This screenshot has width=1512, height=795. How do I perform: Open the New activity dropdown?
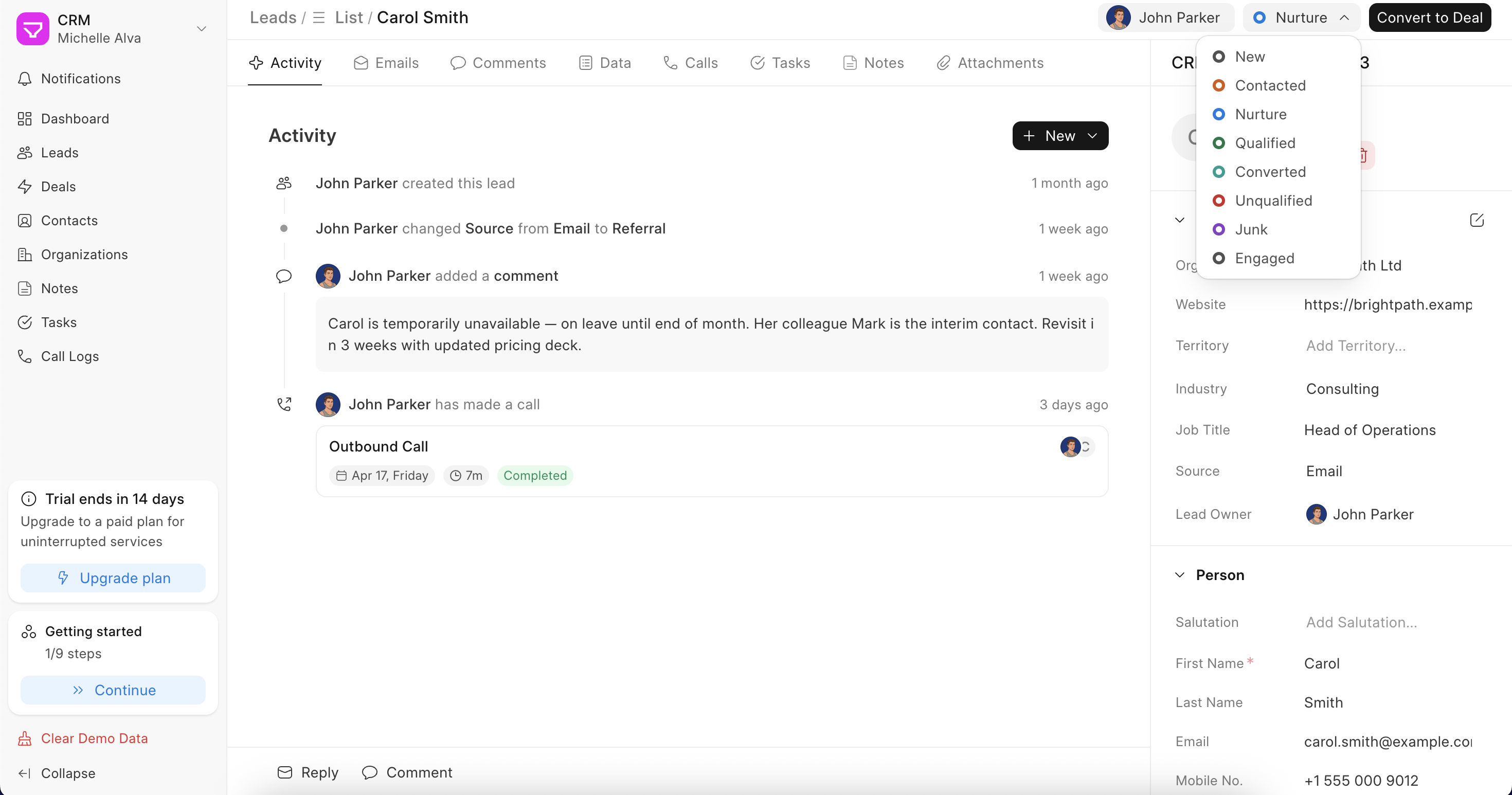click(x=1059, y=136)
